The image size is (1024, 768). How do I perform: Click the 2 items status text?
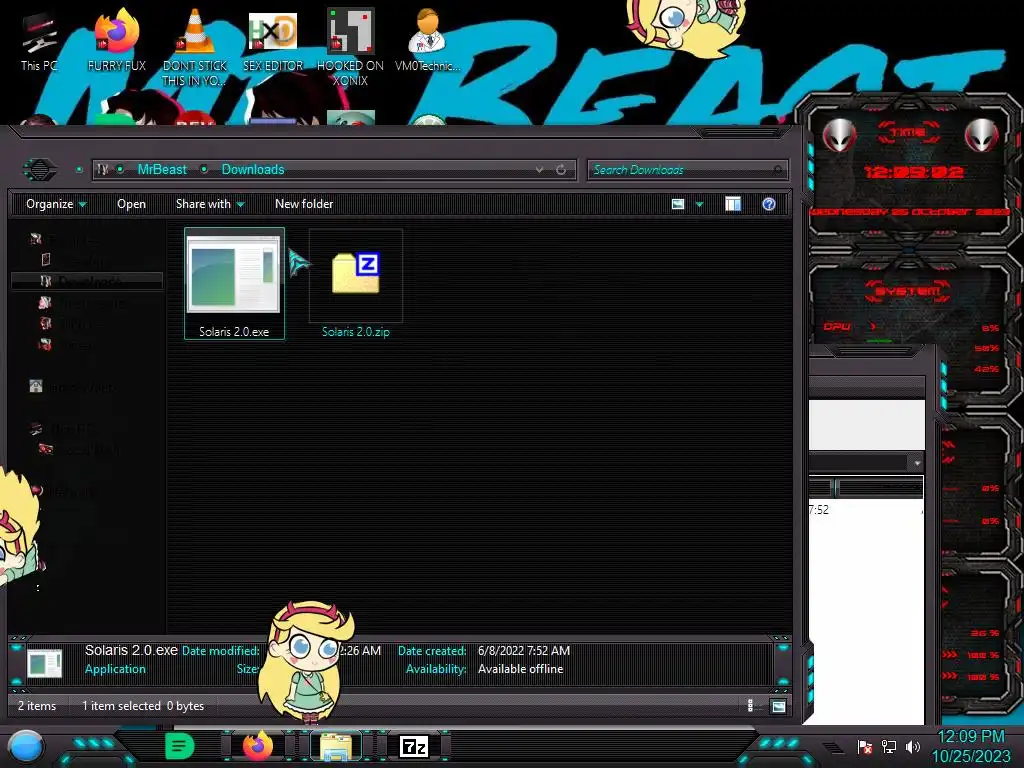tap(37, 706)
